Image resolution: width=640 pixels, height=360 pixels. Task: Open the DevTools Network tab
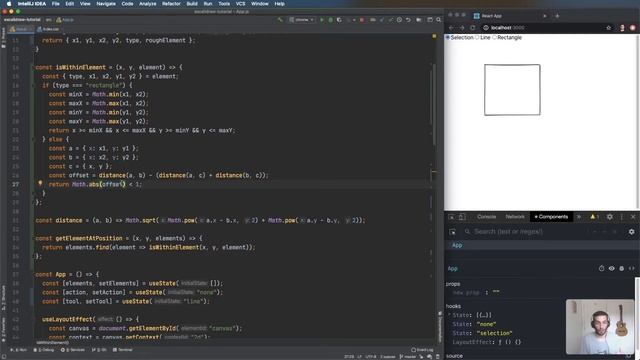click(515, 217)
